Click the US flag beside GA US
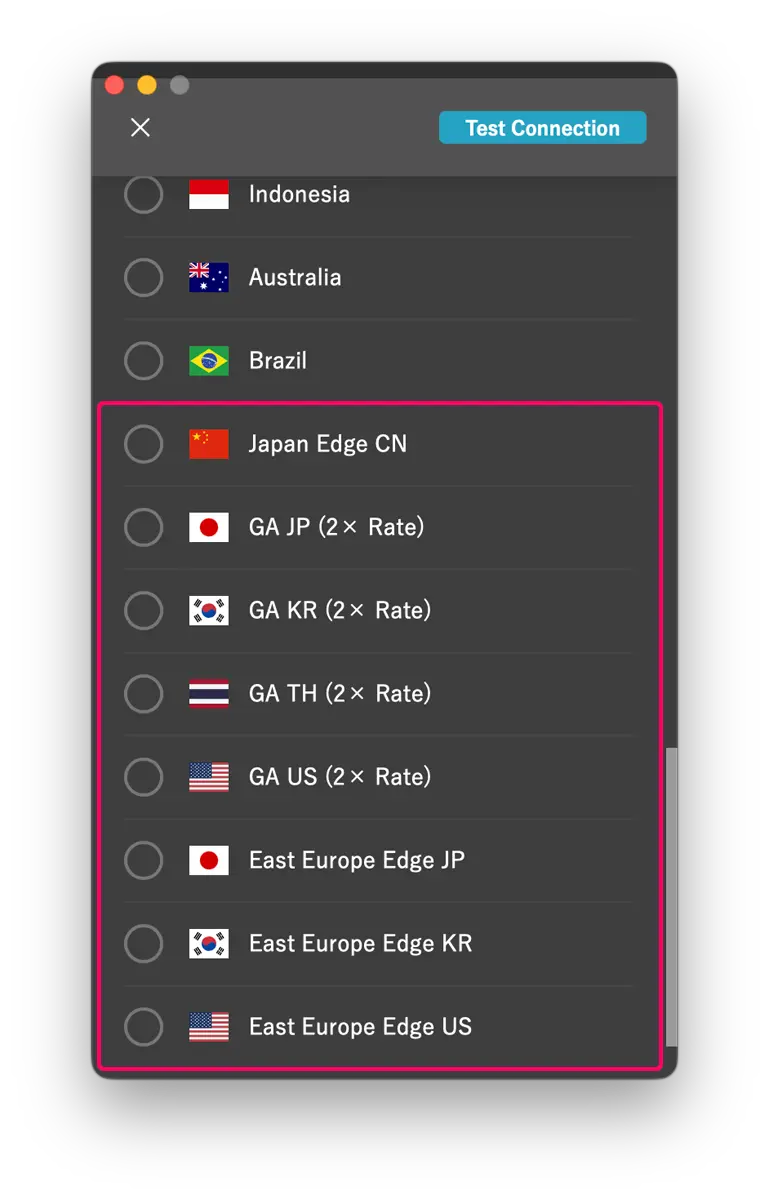 tap(209, 777)
